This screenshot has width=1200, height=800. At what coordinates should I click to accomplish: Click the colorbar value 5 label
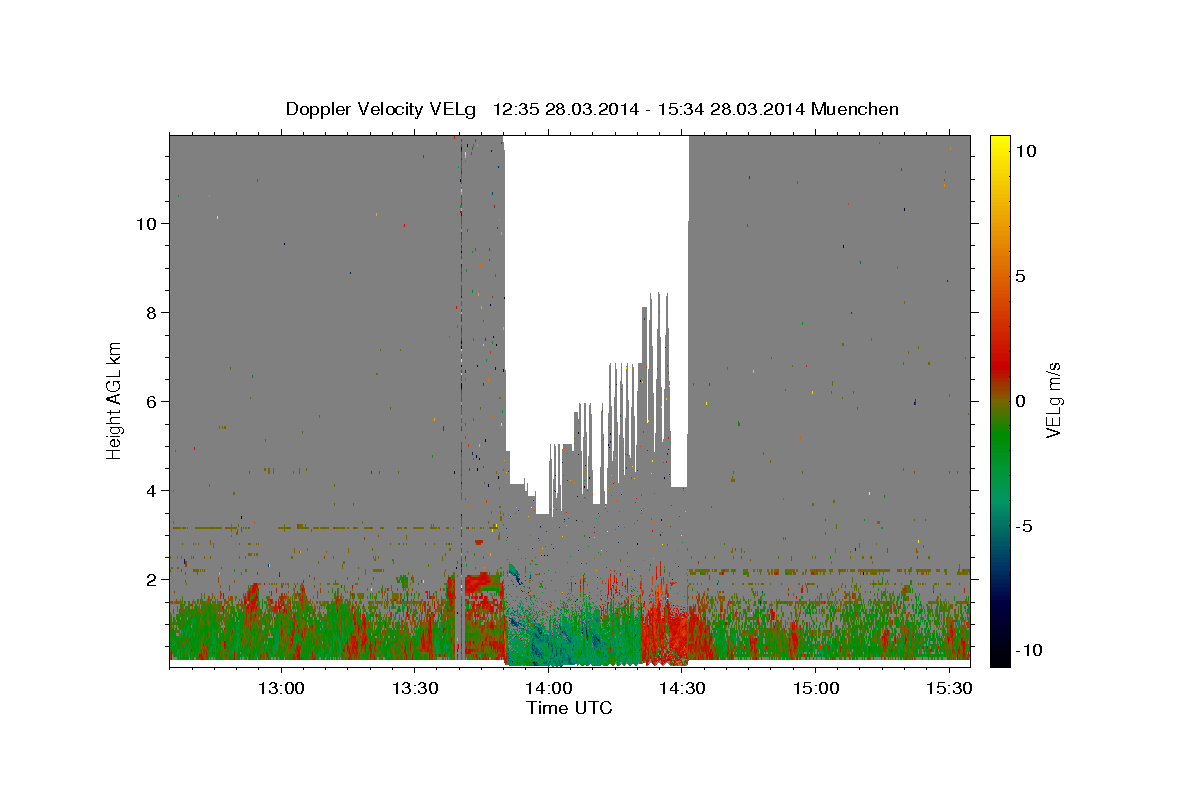point(1020,276)
